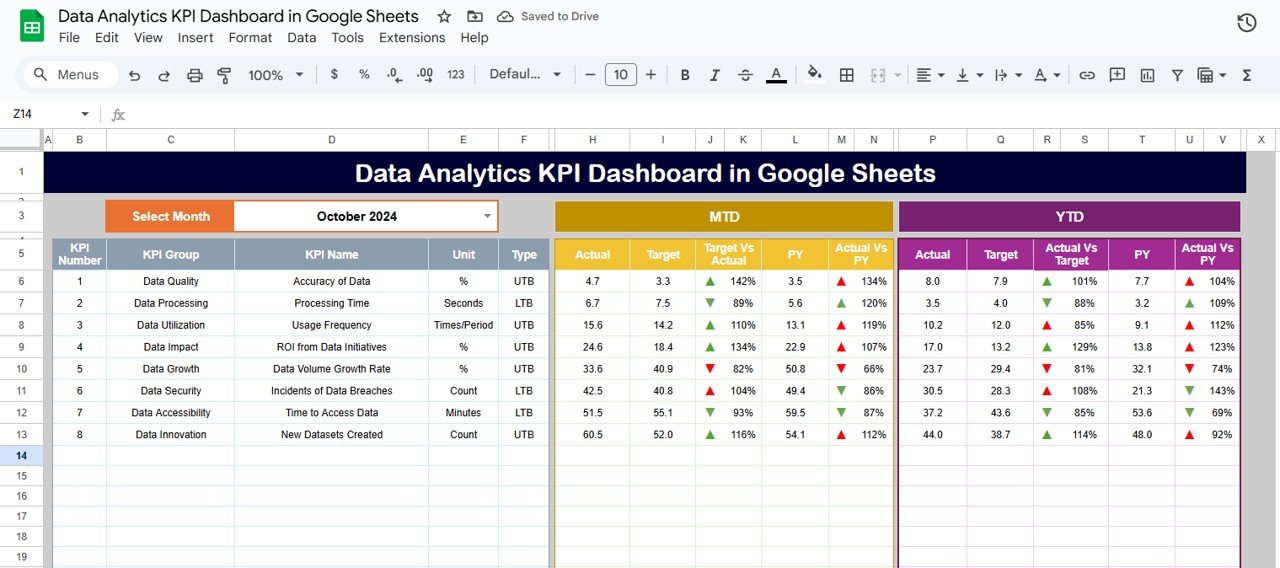
Task: Format as percent
Action: (364, 75)
